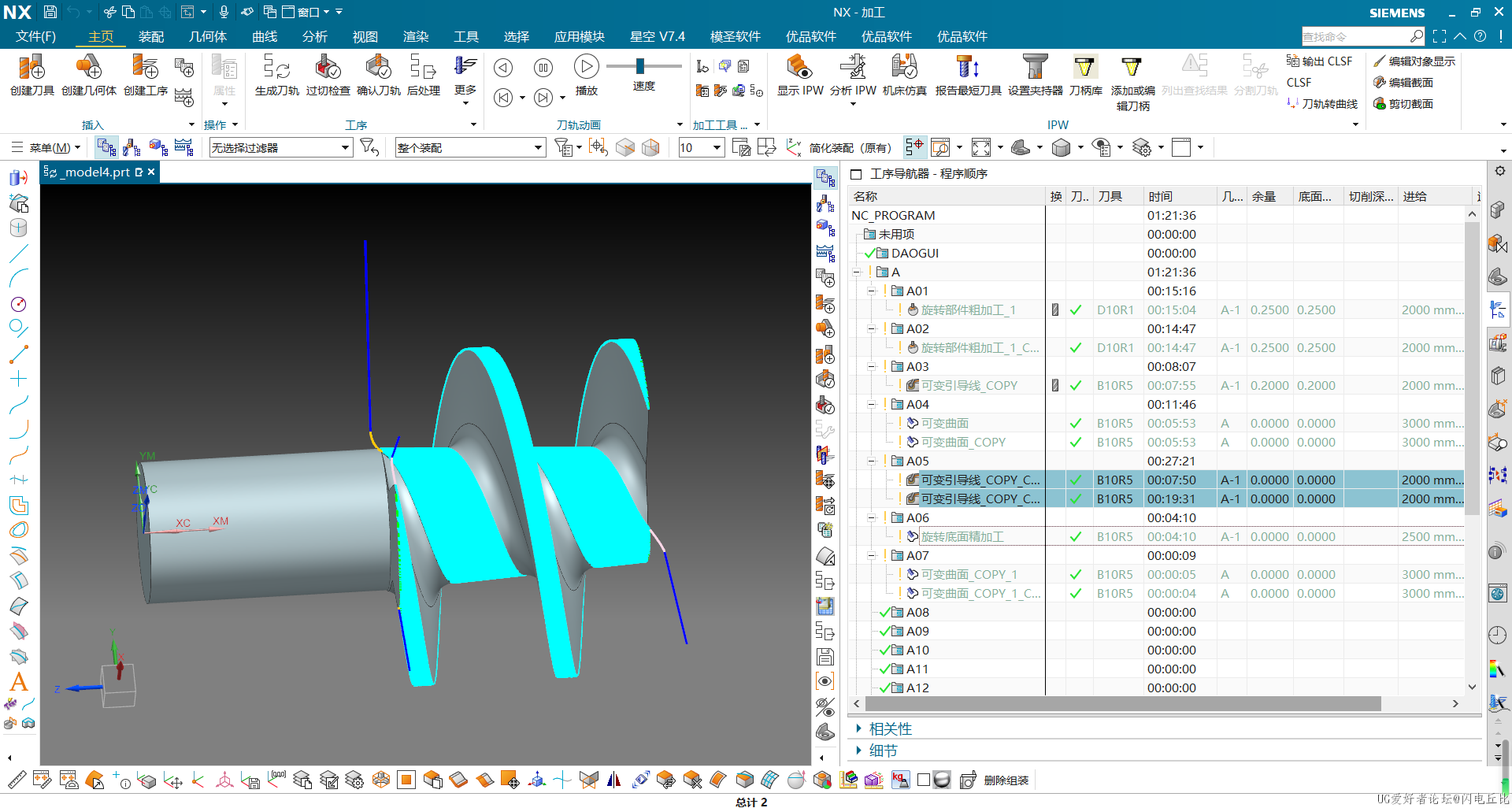The image size is (1512, 808).
Task: Toggle check mark on A12 group
Action: [885, 688]
